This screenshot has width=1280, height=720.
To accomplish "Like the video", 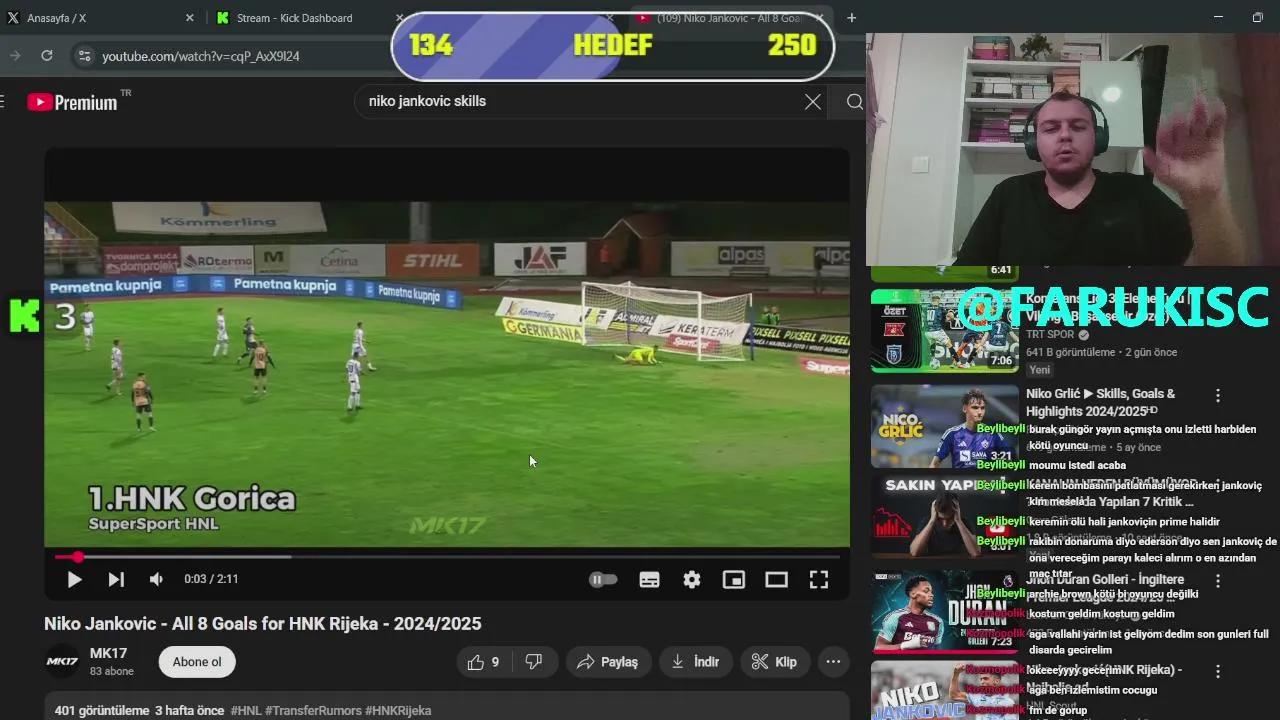I will point(483,662).
